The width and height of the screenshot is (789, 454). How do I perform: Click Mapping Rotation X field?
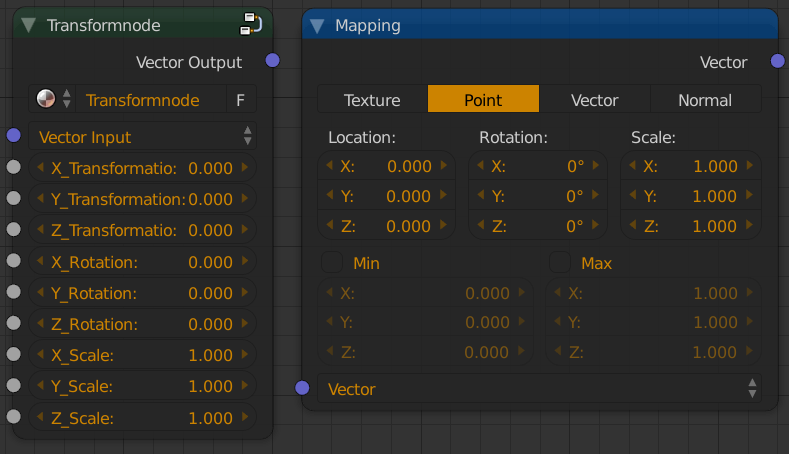[538, 166]
